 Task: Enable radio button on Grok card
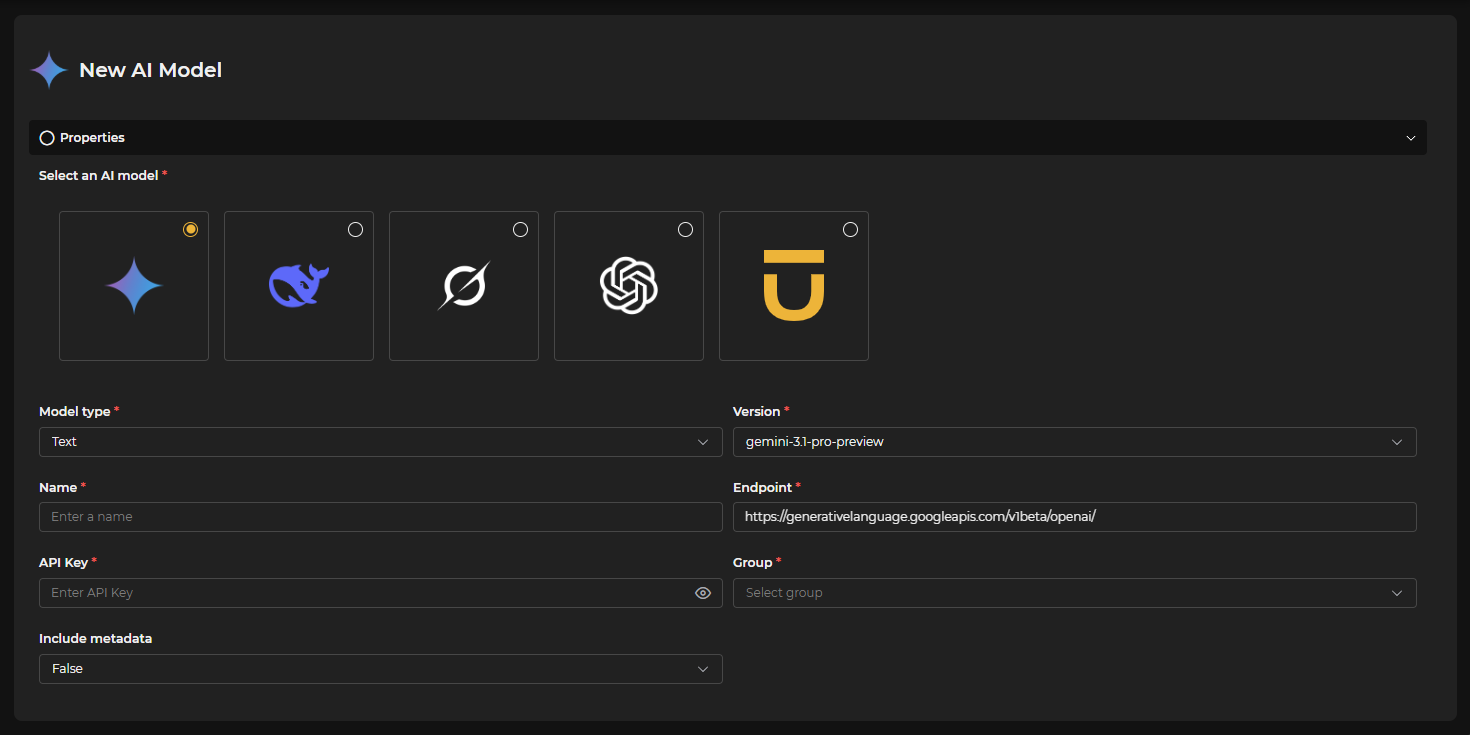pos(520,229)
